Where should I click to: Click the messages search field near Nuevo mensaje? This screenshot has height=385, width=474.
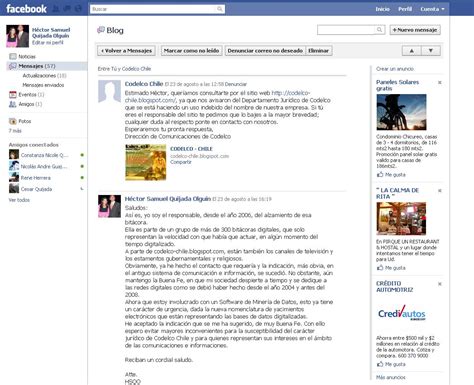click(346, 30)
